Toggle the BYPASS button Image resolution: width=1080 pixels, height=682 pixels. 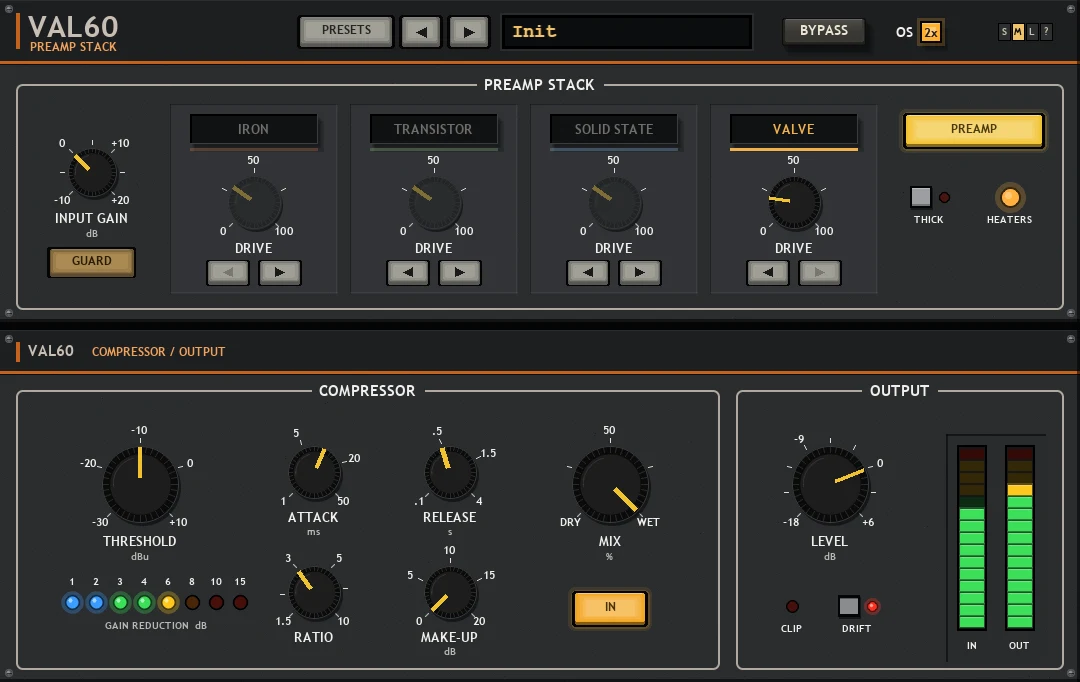[x=824, y=31]
